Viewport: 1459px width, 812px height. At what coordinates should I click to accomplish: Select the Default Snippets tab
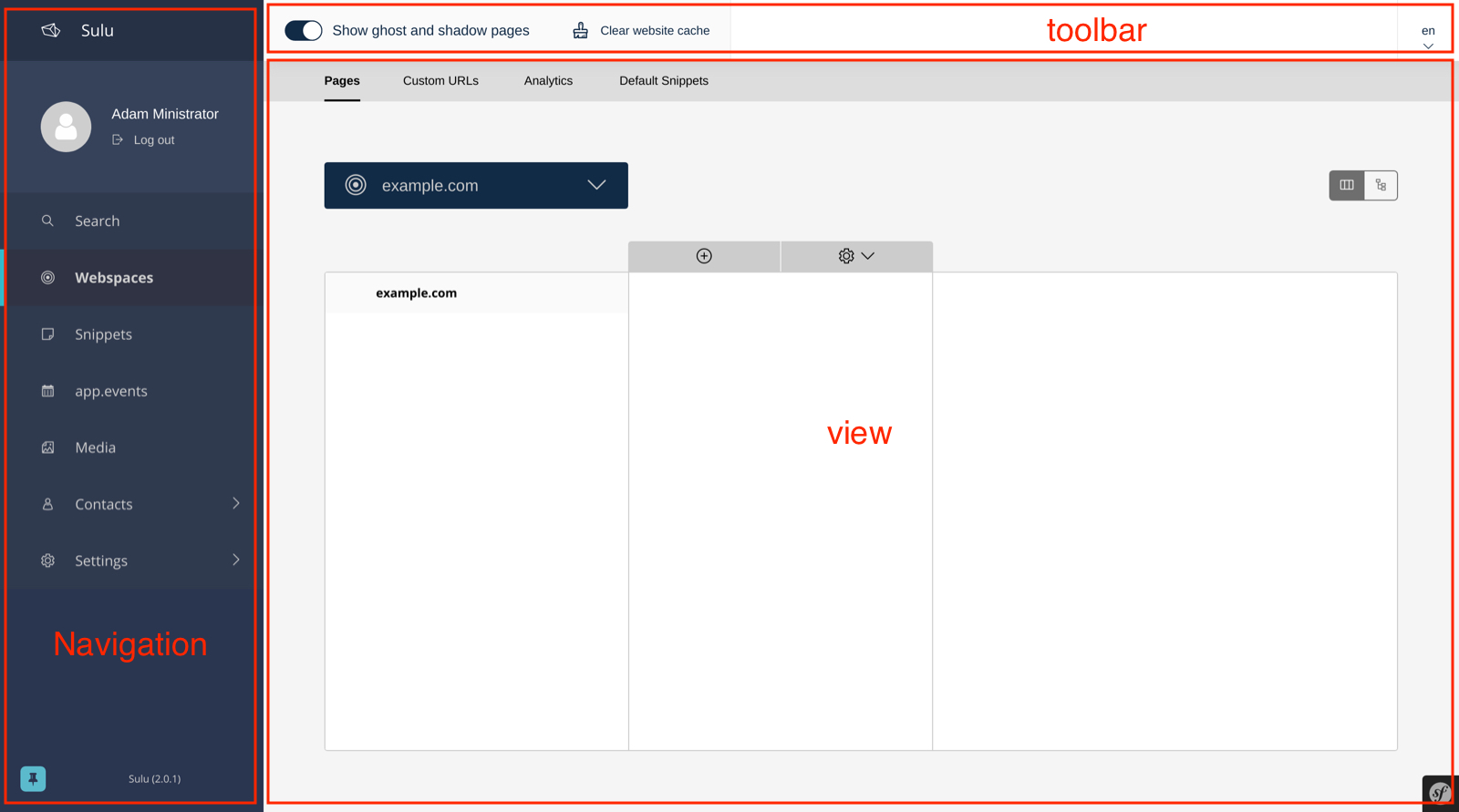tap(664, 81)
